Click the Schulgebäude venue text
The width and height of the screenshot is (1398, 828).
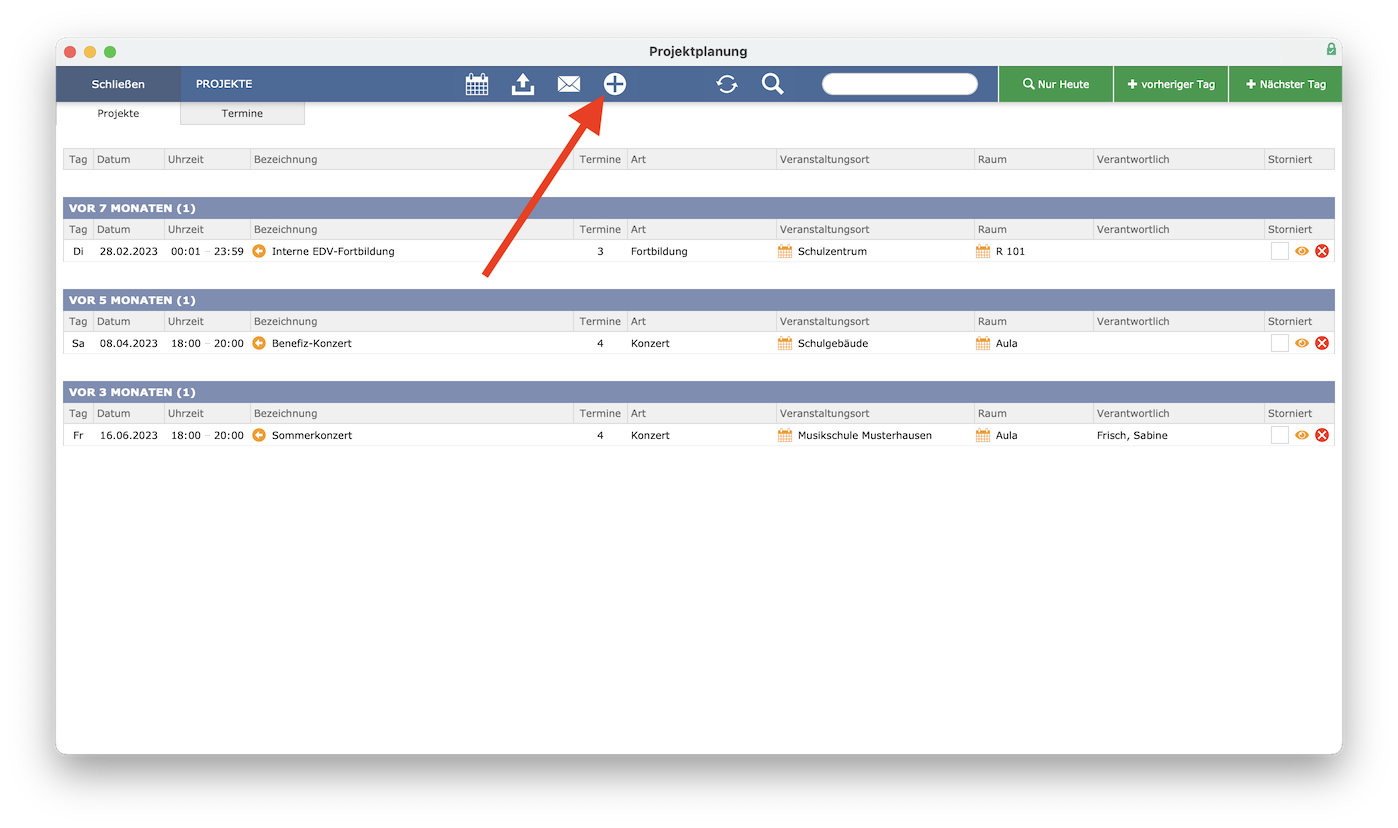[x=833, y=343]
